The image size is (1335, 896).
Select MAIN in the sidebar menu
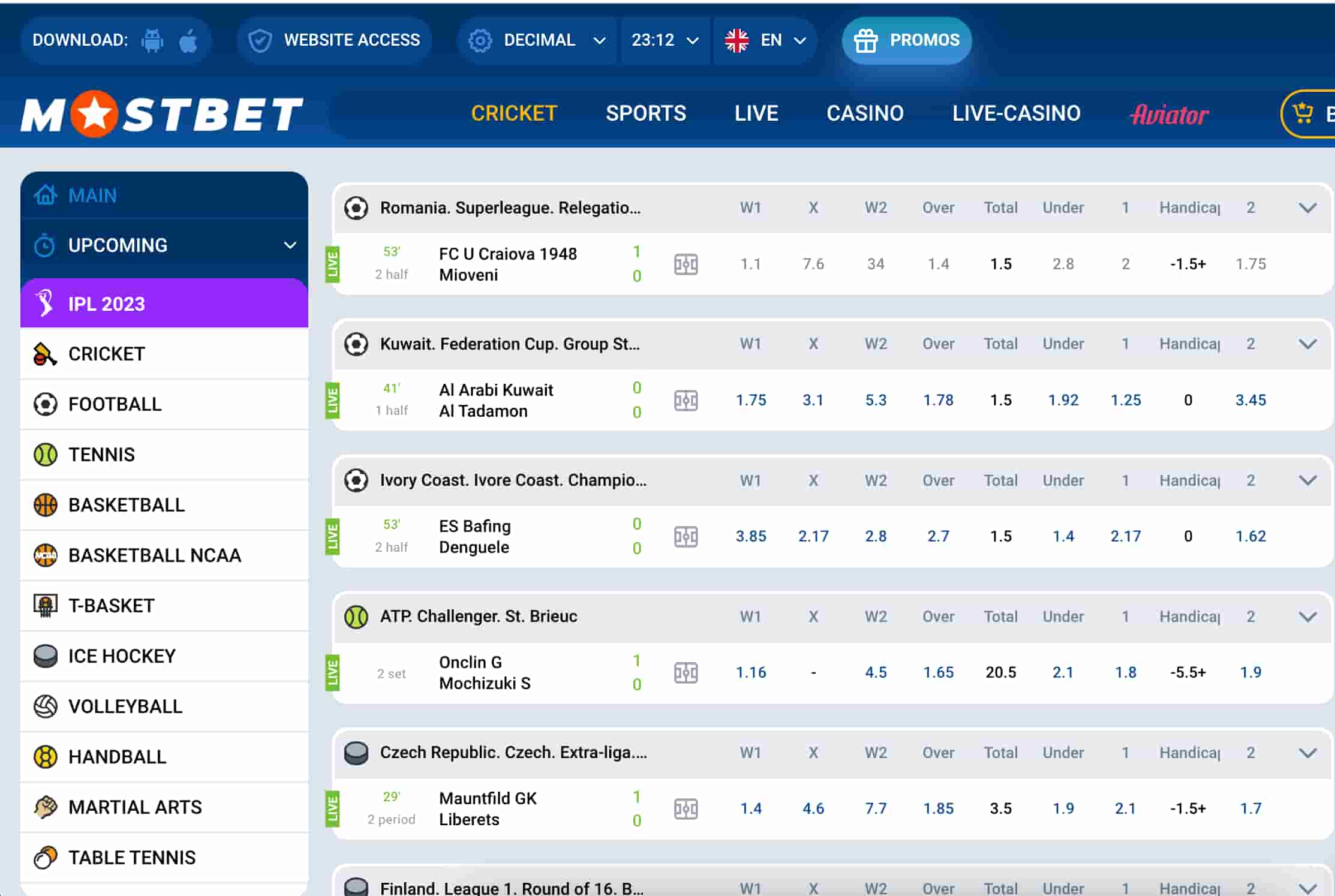[164, 195]
